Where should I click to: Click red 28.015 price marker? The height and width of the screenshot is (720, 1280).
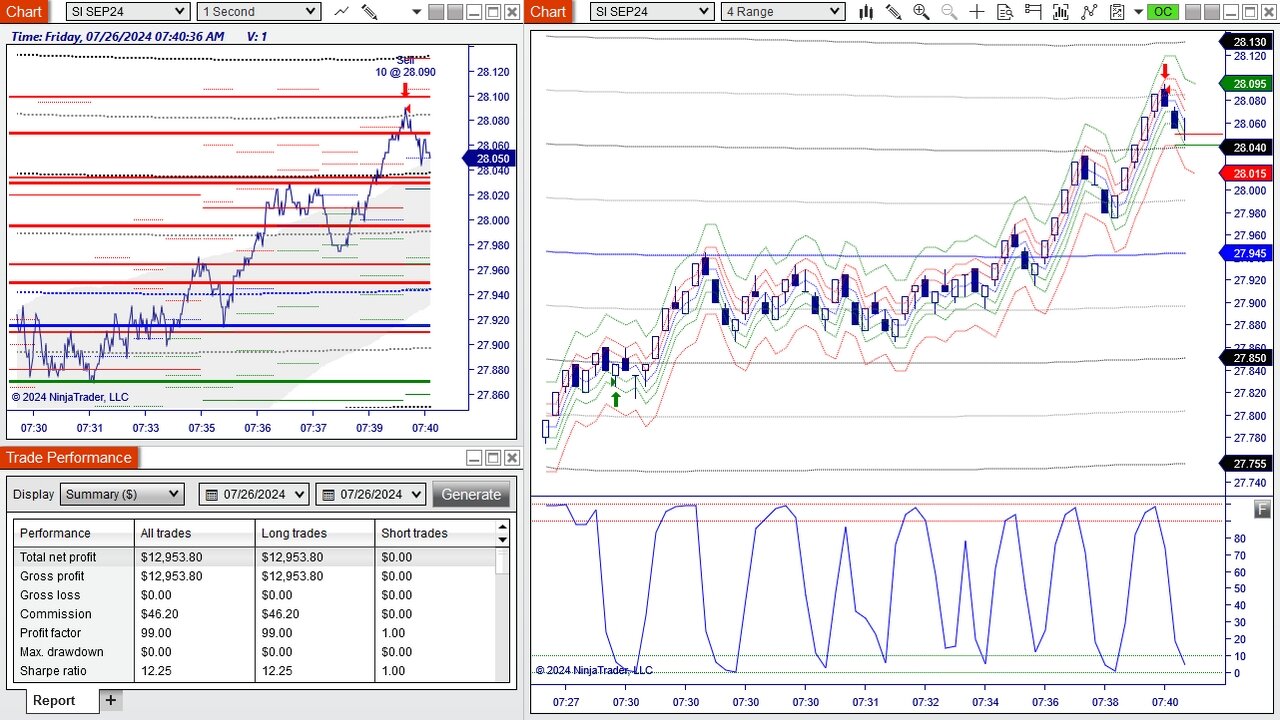1247,174
